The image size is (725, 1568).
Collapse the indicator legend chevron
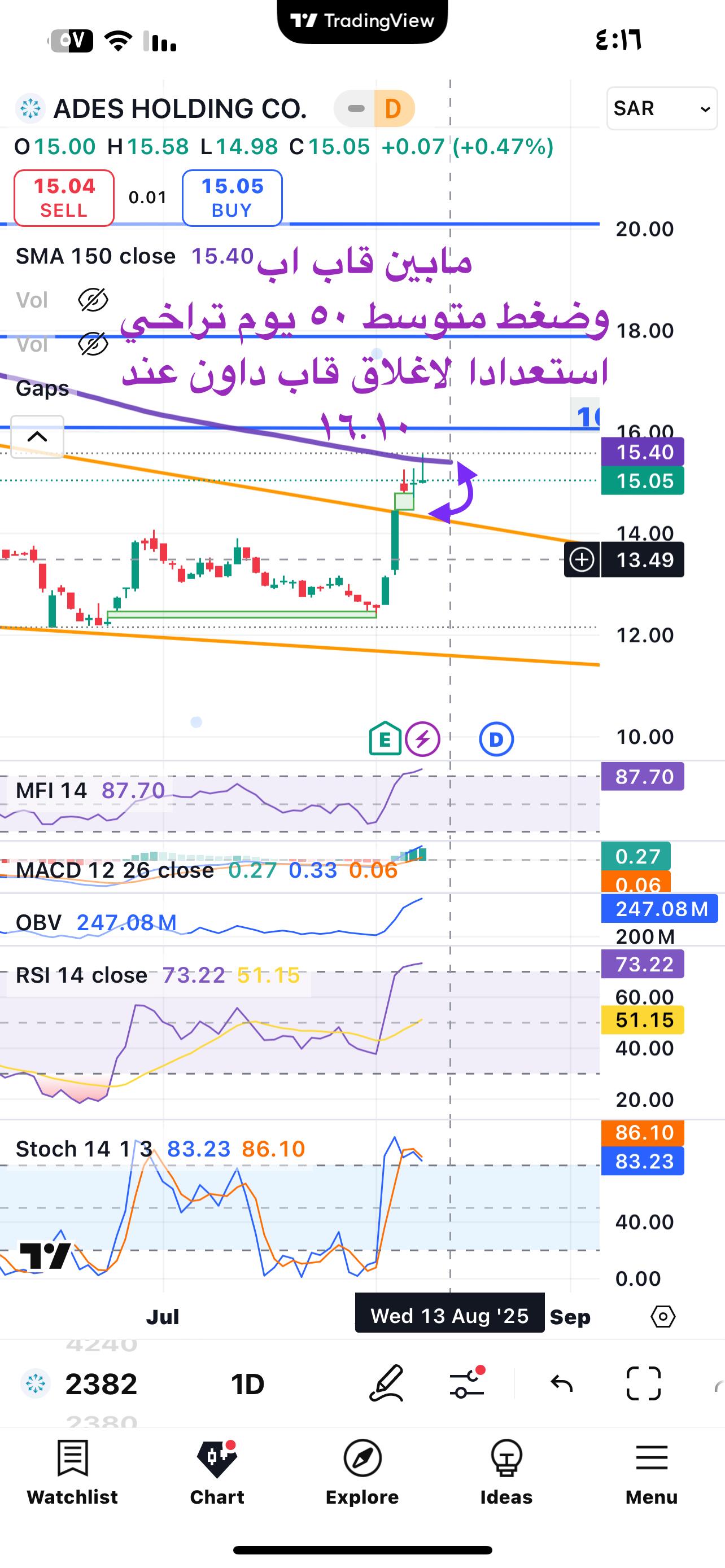37,436
